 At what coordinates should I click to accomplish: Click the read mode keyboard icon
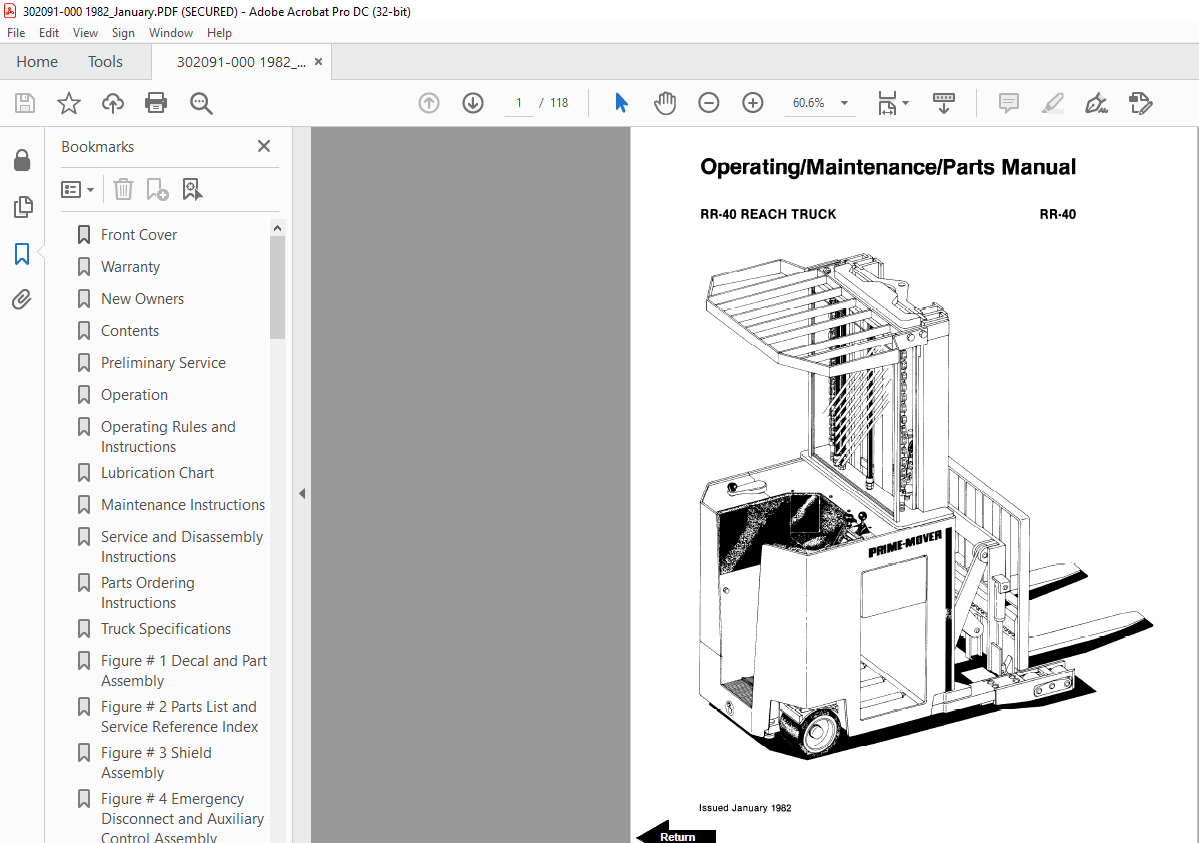[944, 103]
